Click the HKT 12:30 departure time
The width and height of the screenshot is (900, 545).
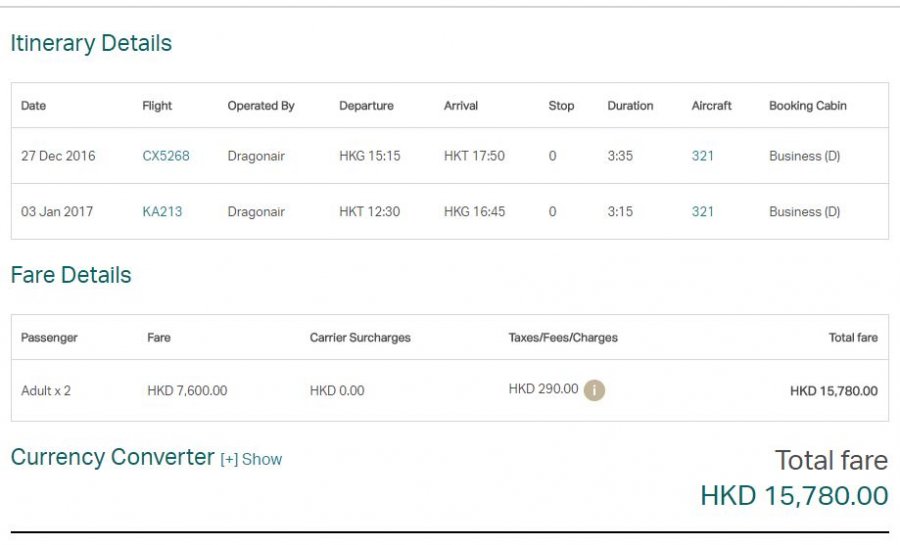click(x=370, y=212)
